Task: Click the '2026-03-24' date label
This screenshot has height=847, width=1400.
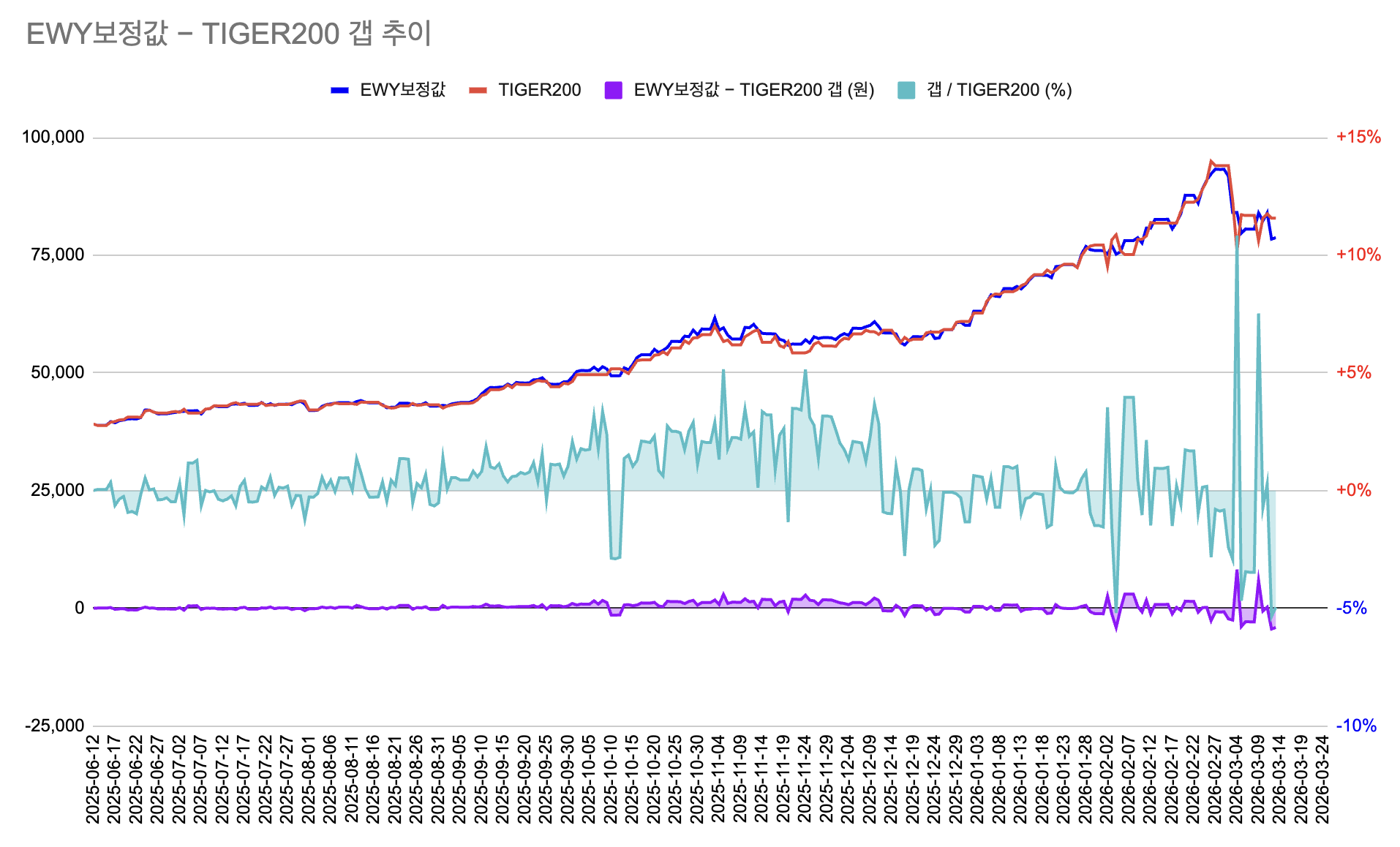Action: coord(1322,780)
